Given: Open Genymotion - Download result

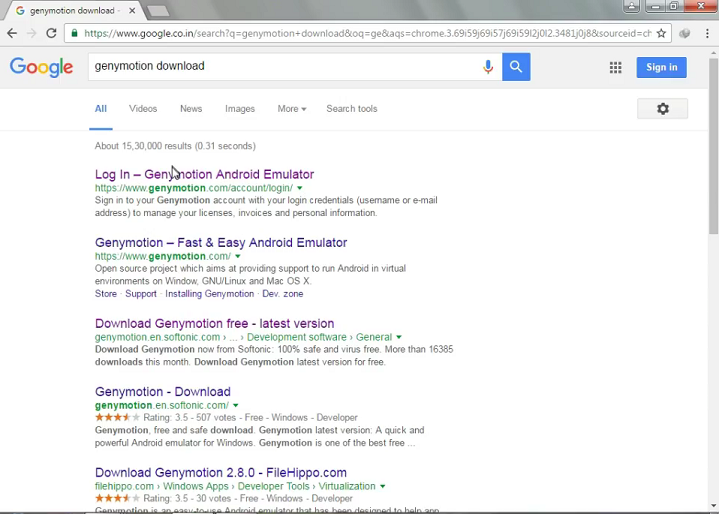Looking at the screenshot, I should [163, 392].
